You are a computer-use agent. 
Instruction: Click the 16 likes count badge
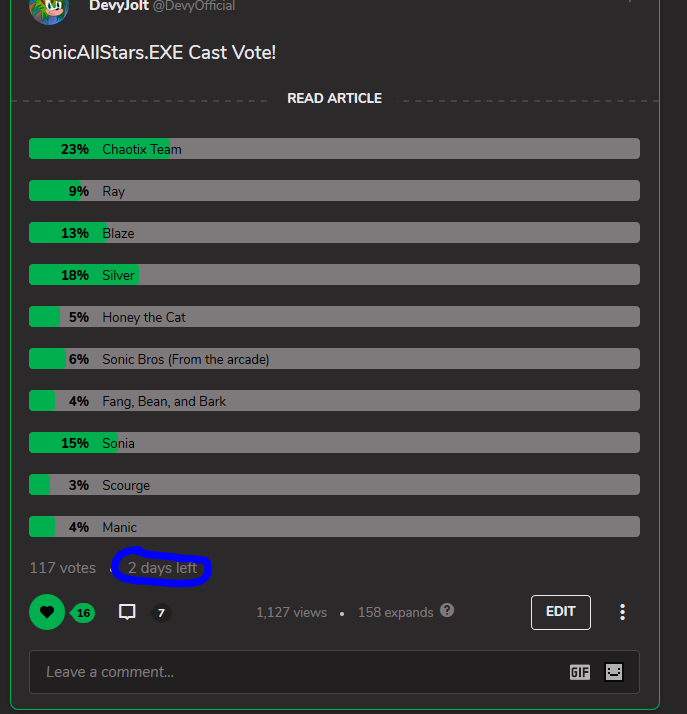[x=83, y=613]
